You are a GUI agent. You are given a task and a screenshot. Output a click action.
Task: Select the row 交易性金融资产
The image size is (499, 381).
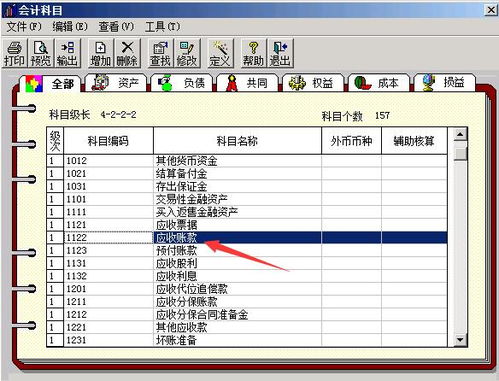click(247, 199)
